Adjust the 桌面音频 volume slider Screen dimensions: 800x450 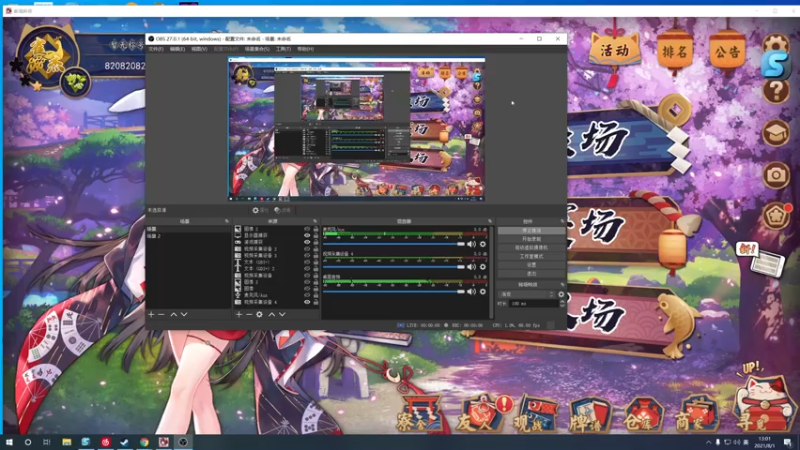point(394,291)
